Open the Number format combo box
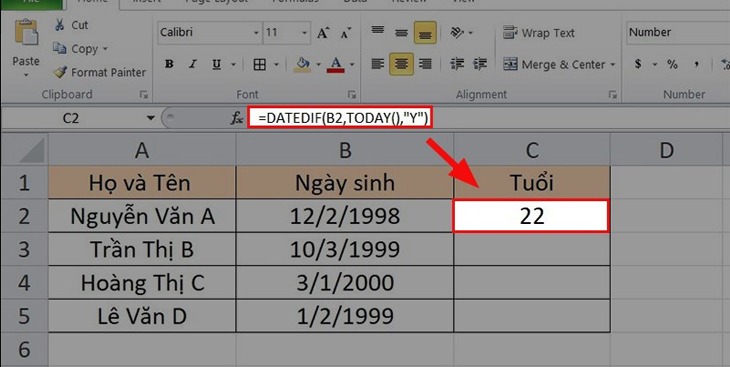The width and height of the screenshot is (730, 367). coord(678,33)
